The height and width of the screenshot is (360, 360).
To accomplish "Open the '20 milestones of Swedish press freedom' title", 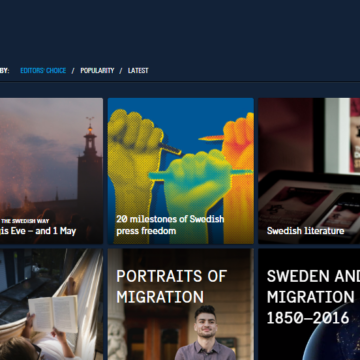I will (170, 225).
